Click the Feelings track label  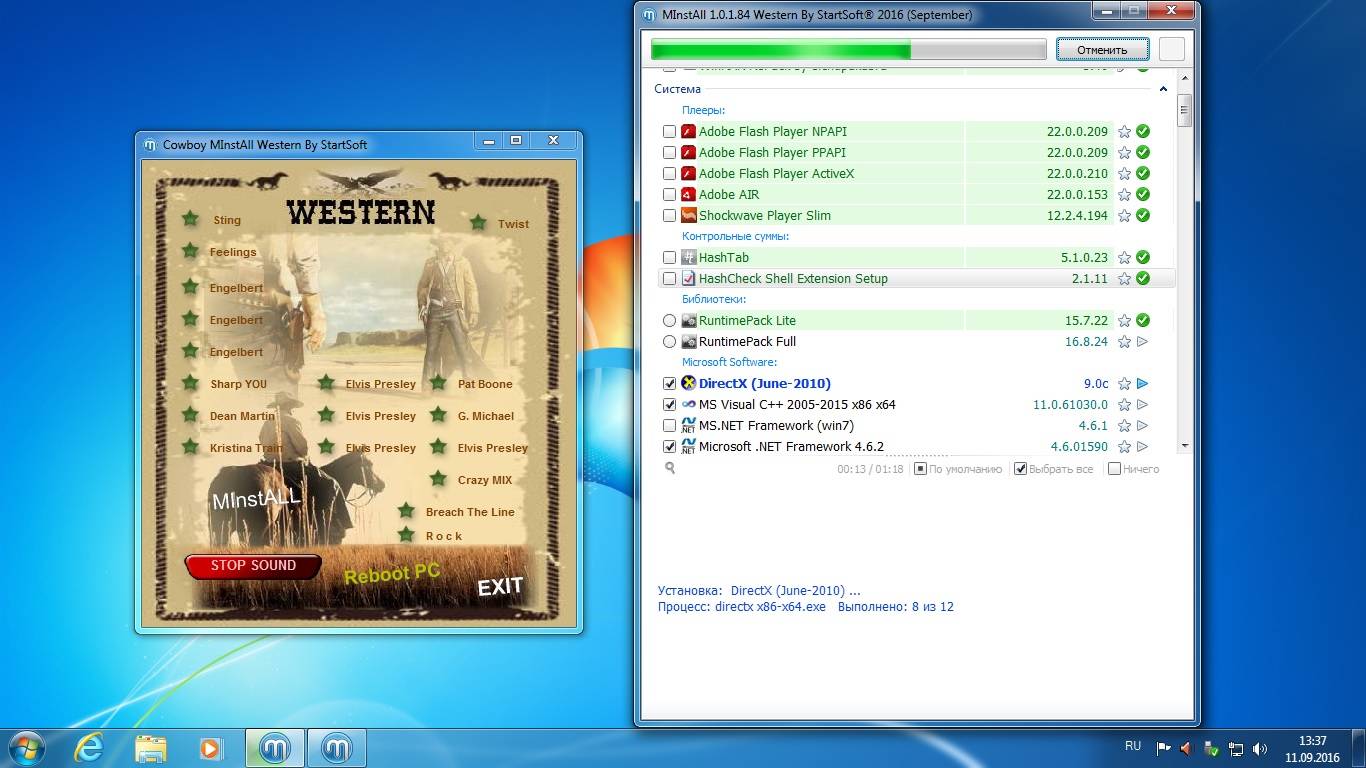[233, 252]
